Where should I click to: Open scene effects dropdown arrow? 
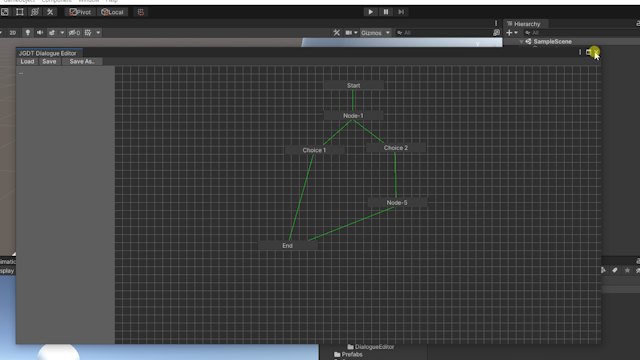point(62,33)
